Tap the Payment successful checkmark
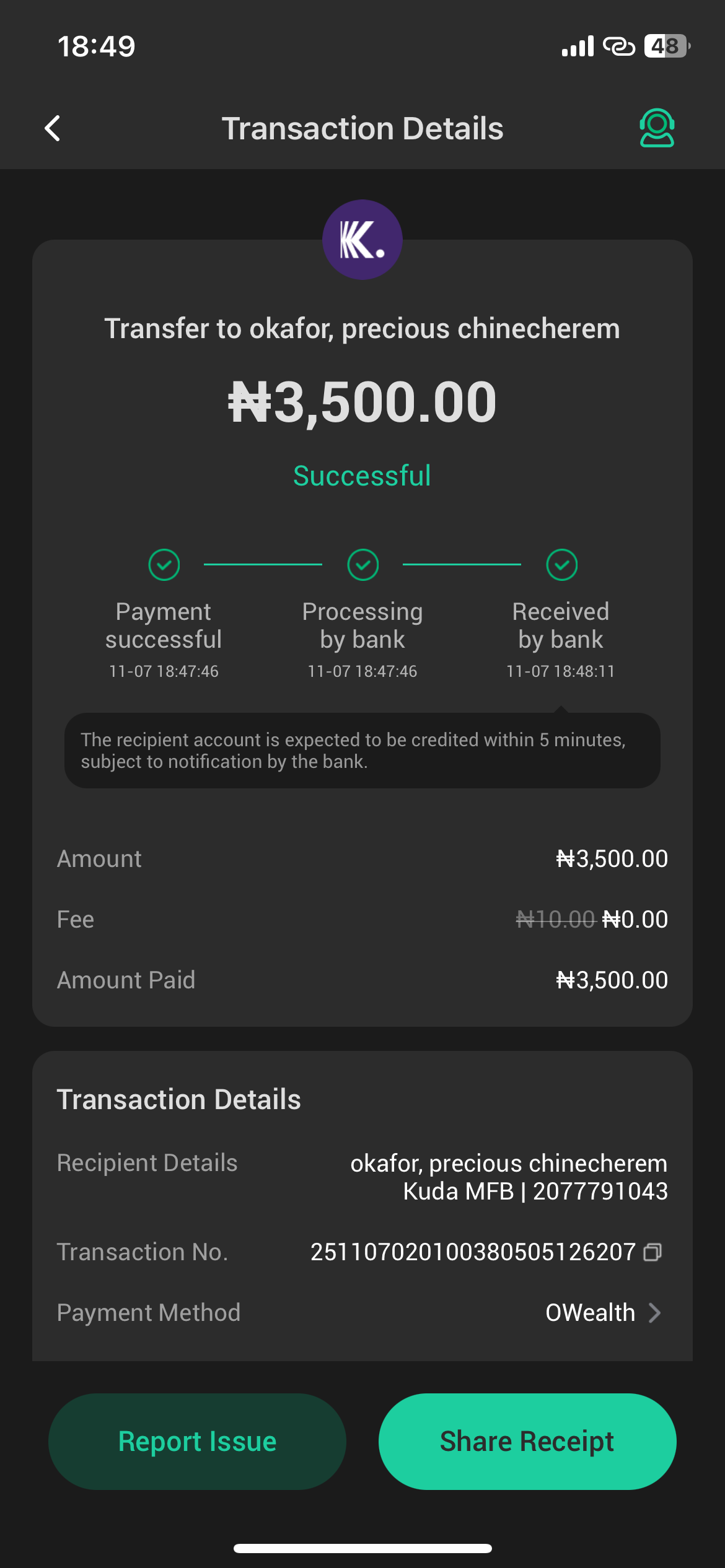Viewport: 725px width, 1568px height. click(164, 565)
